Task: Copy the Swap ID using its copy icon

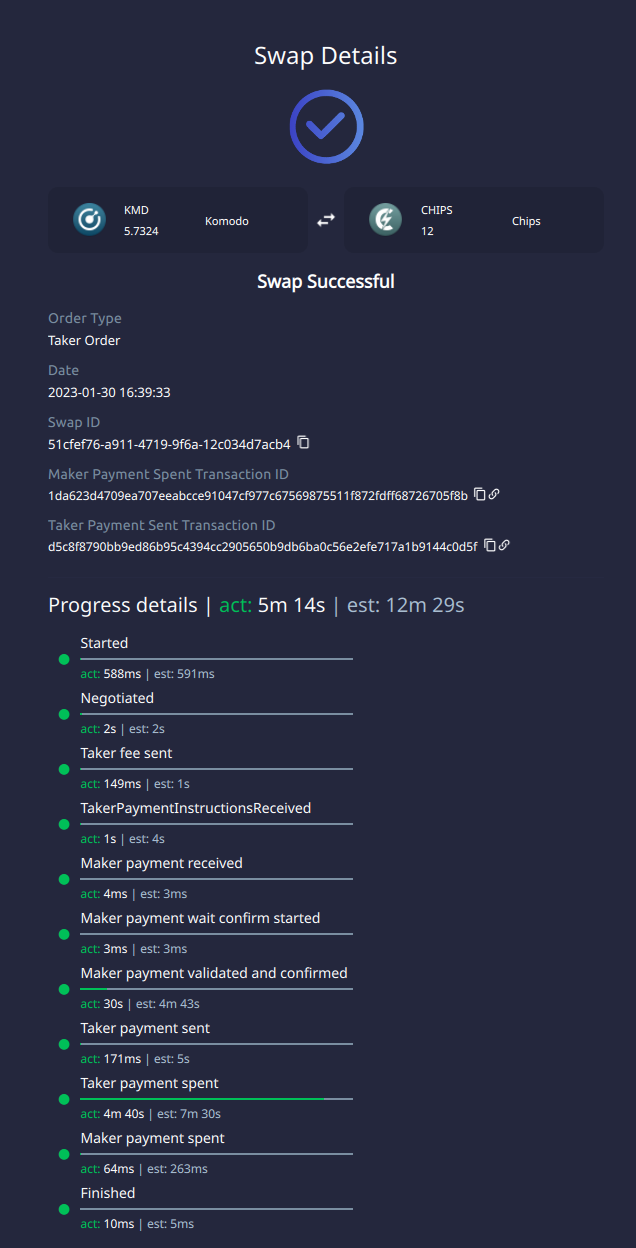Action: coord(302,443)
